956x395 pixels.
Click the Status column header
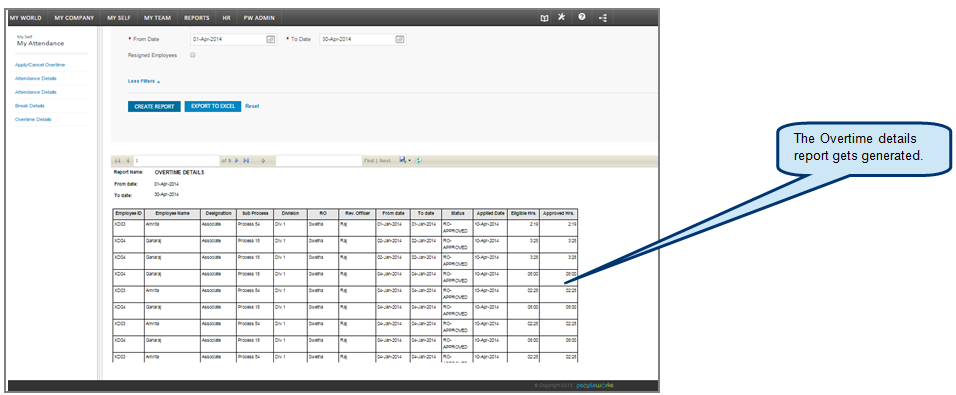457,213
